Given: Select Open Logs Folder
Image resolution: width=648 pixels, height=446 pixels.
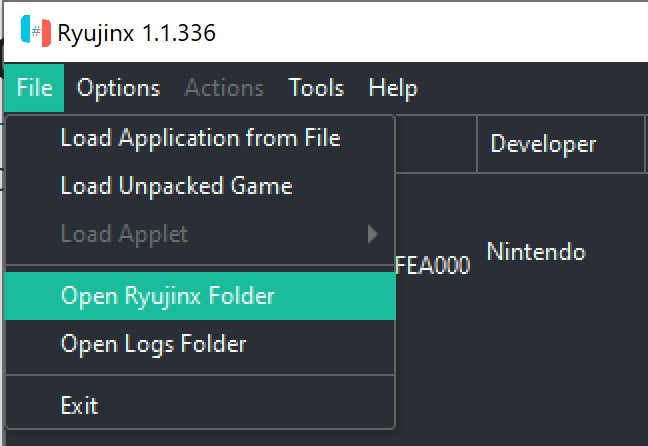Looking at the screenshot, I should point(200,343).
